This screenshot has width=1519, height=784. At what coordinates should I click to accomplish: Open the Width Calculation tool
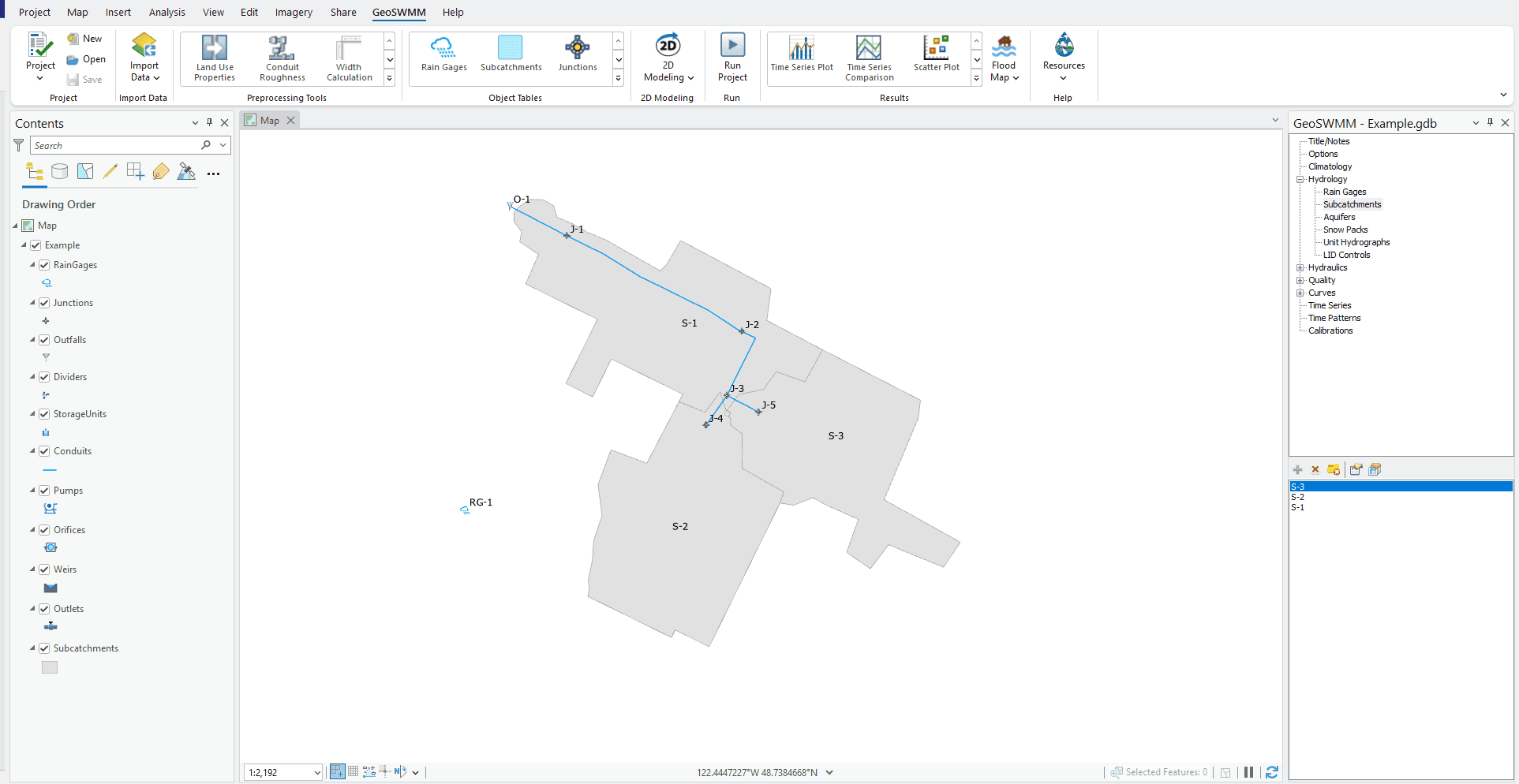point(348,57)
